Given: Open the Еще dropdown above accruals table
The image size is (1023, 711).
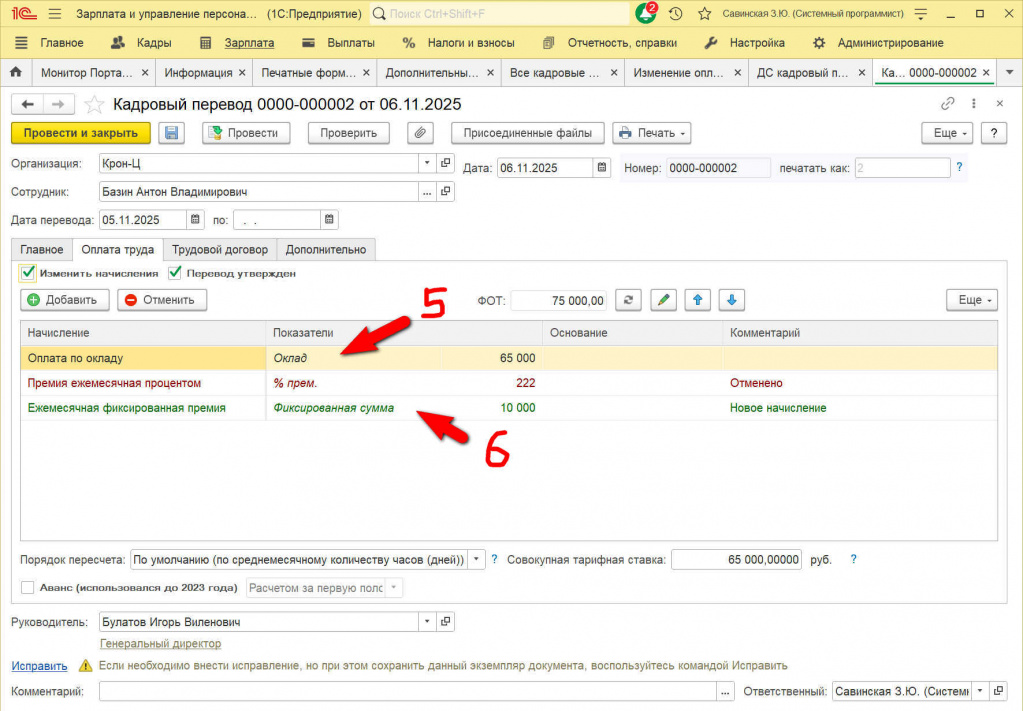Looking at the screenshot, I should click(972, 300).
